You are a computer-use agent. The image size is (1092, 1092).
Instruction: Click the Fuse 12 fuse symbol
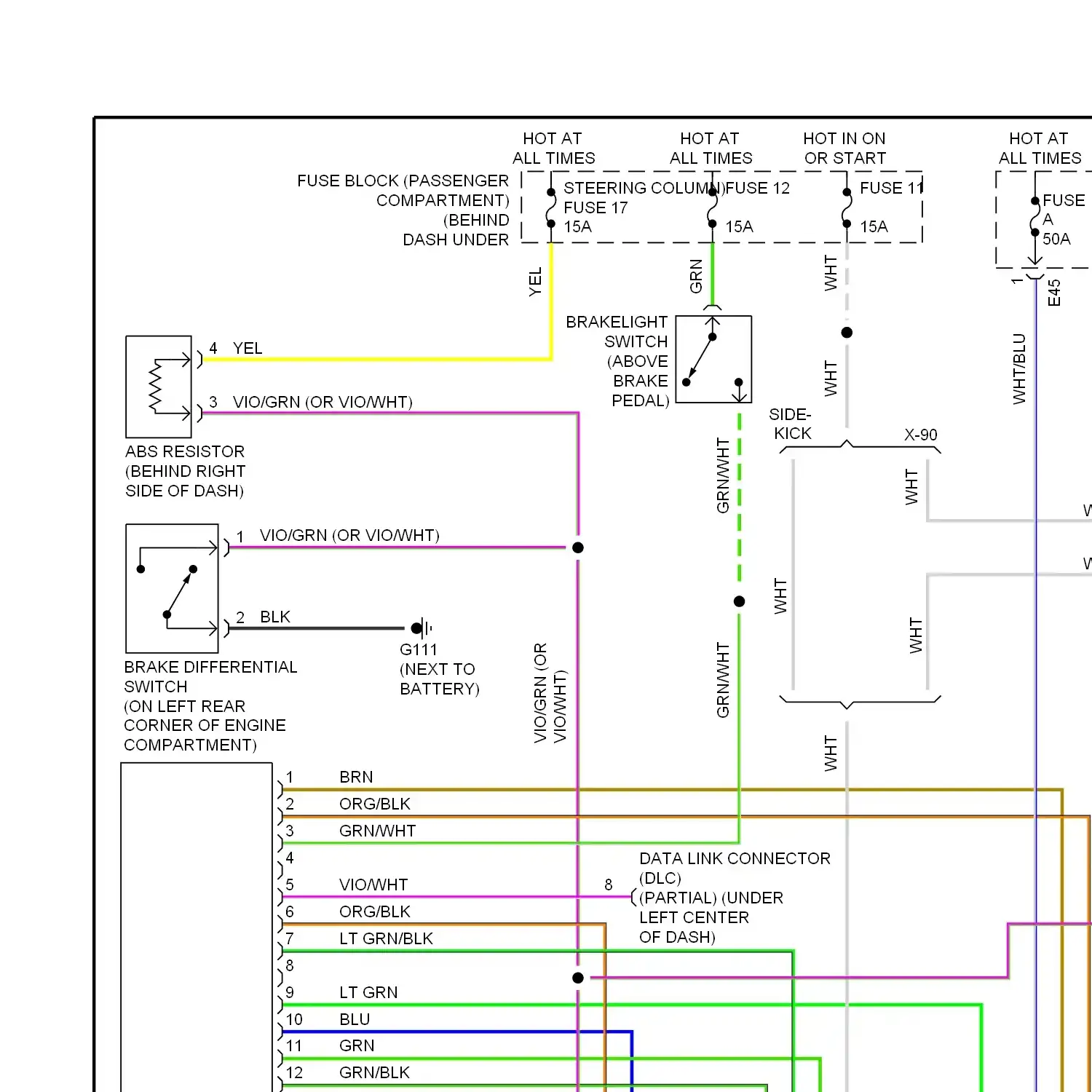coord(712,208)
